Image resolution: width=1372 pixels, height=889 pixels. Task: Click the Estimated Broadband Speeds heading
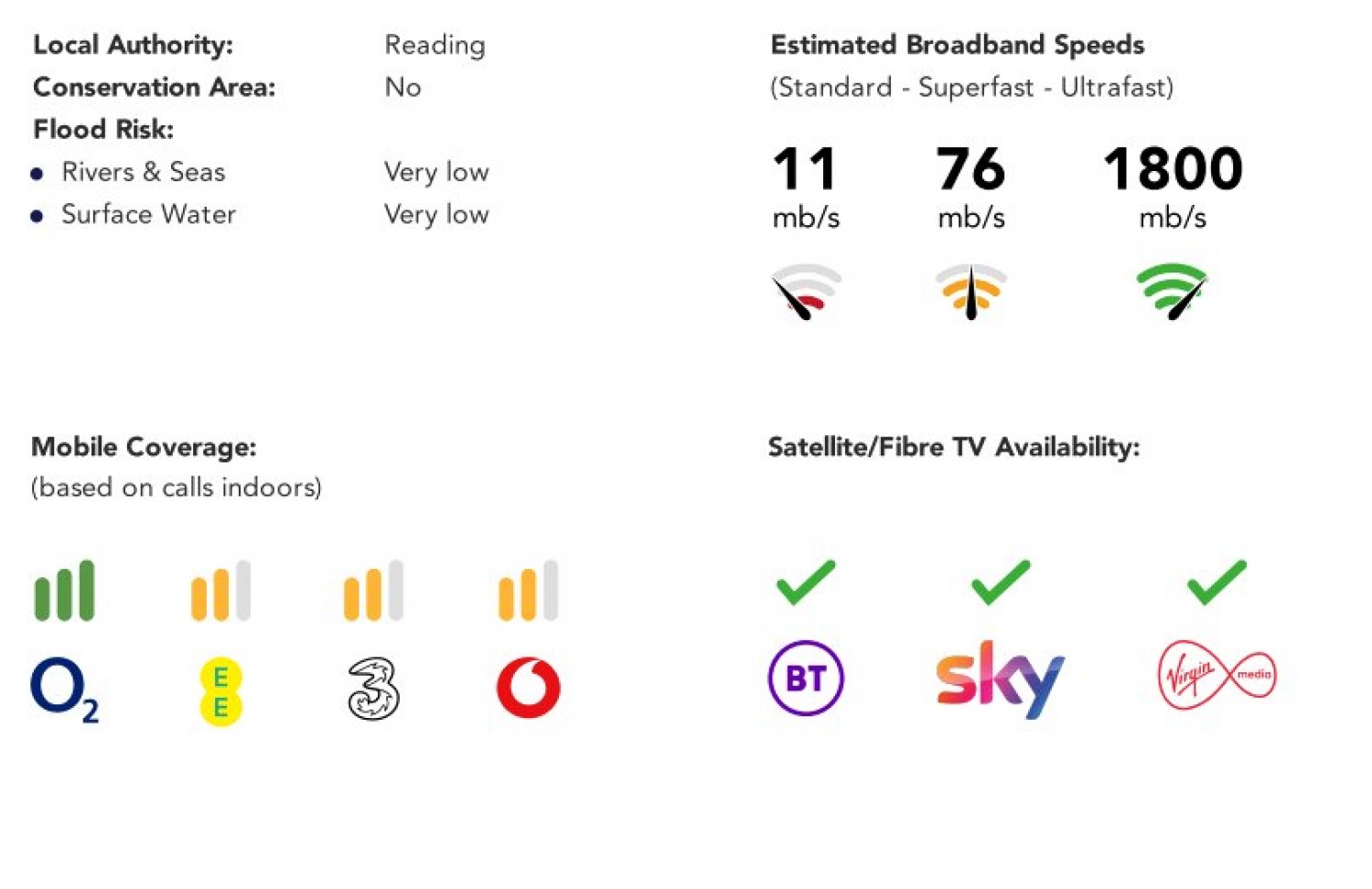[957, 45]
